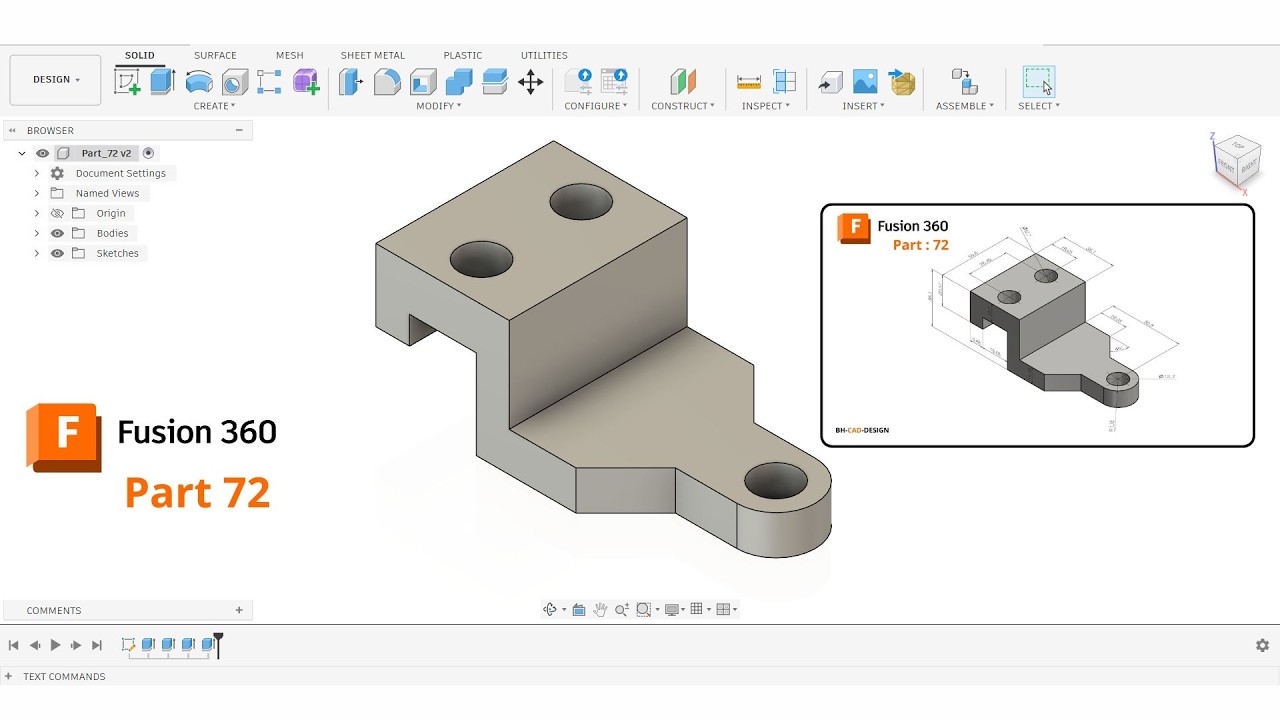Select the Hole tool
This screenshot has height=720, width=1280.
pyautogui.click(x=235, y=82)
